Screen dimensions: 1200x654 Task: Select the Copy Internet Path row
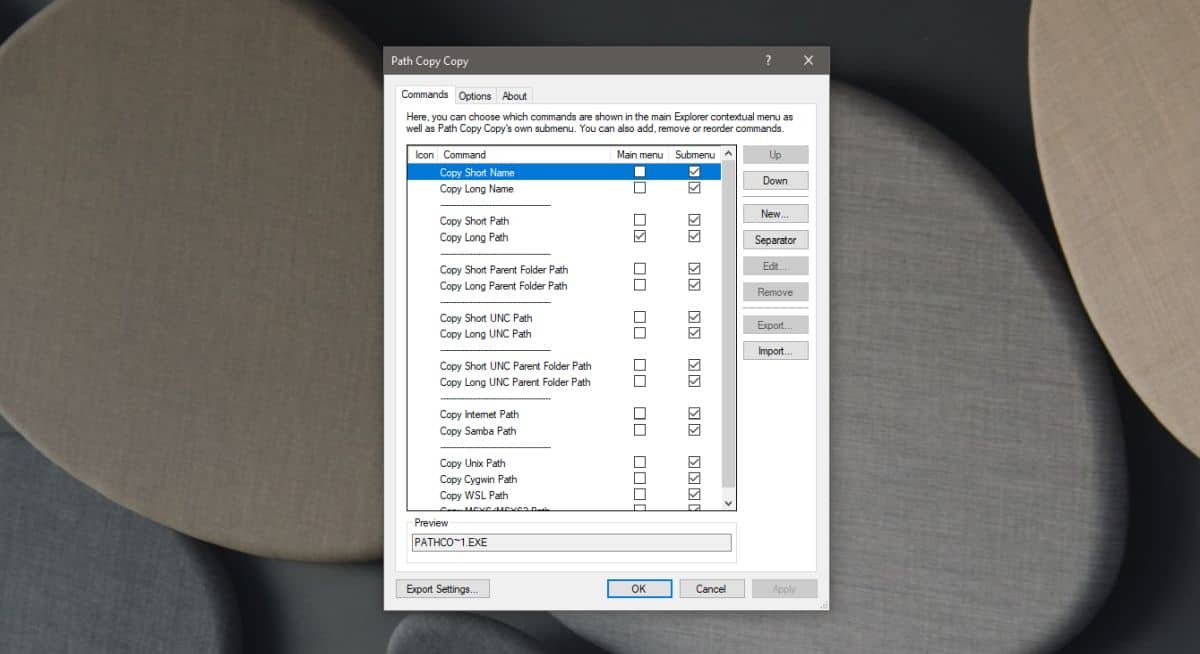563,414
